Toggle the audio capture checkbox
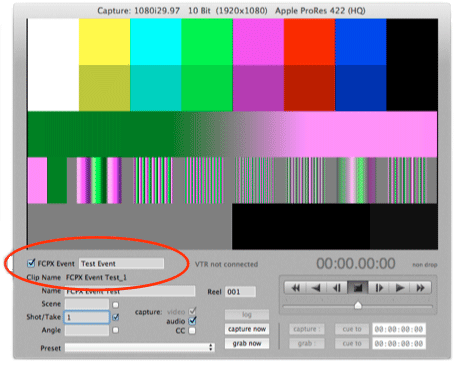This screenshot has height=366, width=455. [x=192, y=321]
